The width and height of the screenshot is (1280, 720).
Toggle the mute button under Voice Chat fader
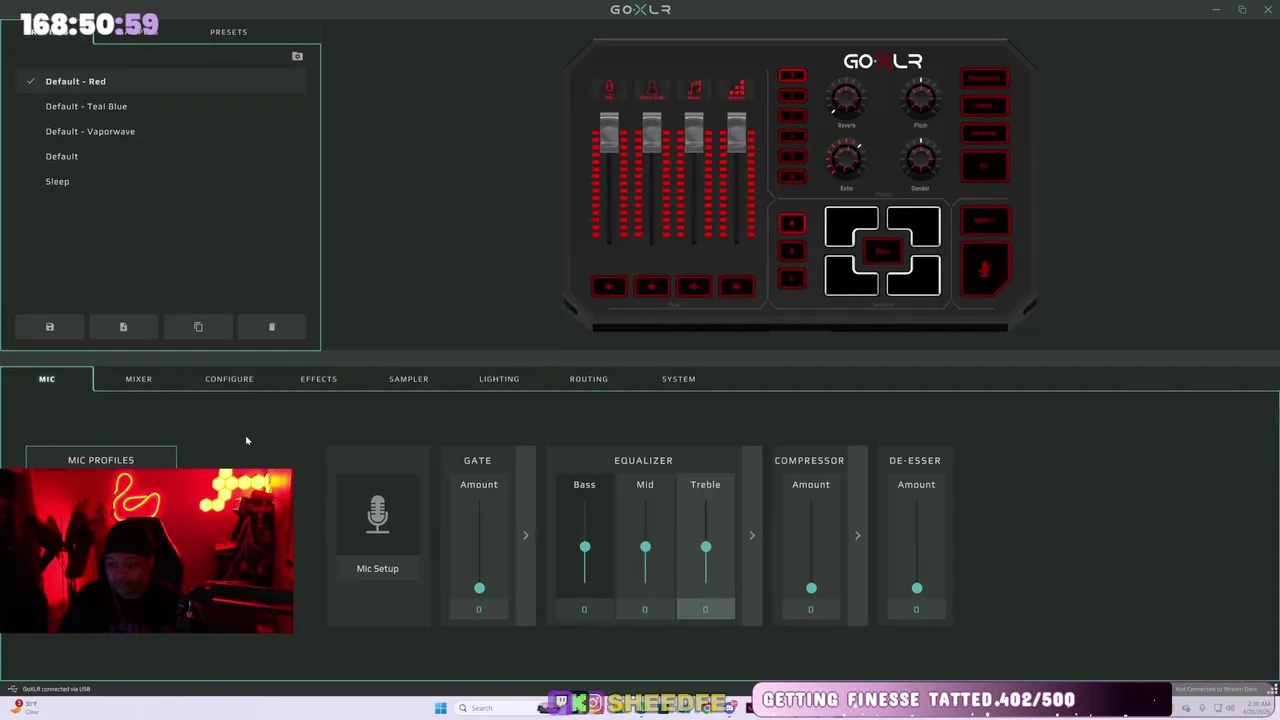pos(652,287)
